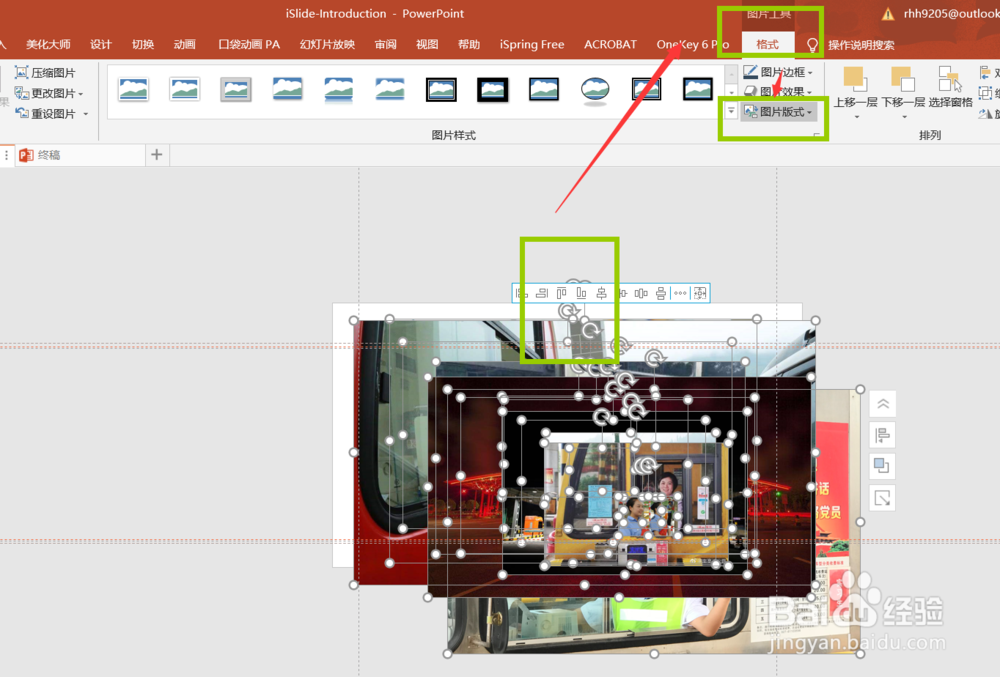
Task: Open the Picture Border (图片边框) dropdown
Action: pos(777,72)
